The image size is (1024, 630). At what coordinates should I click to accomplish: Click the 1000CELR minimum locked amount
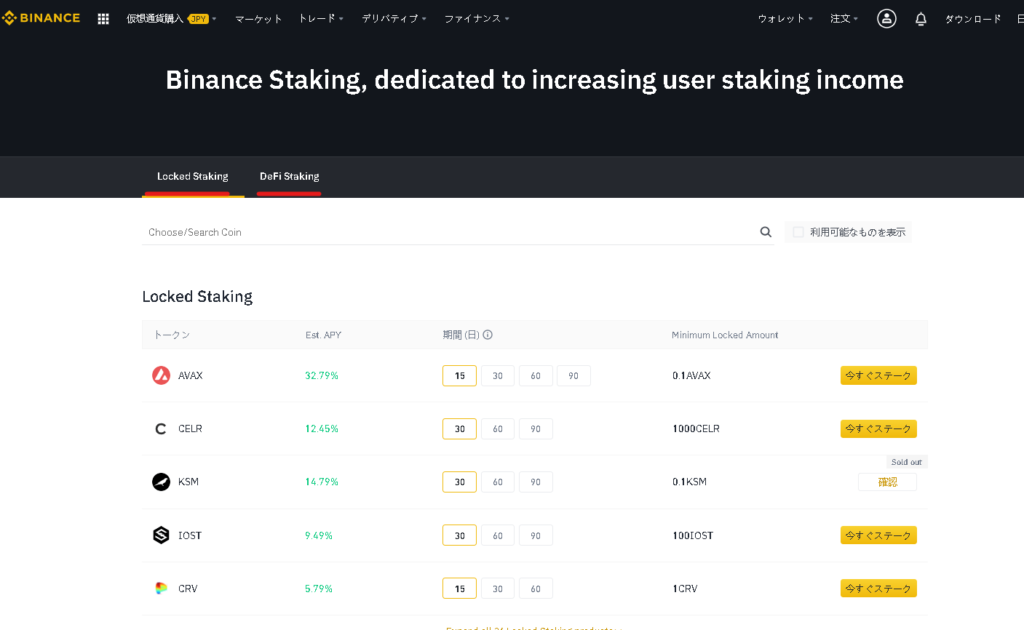click(x=696, y=429)
